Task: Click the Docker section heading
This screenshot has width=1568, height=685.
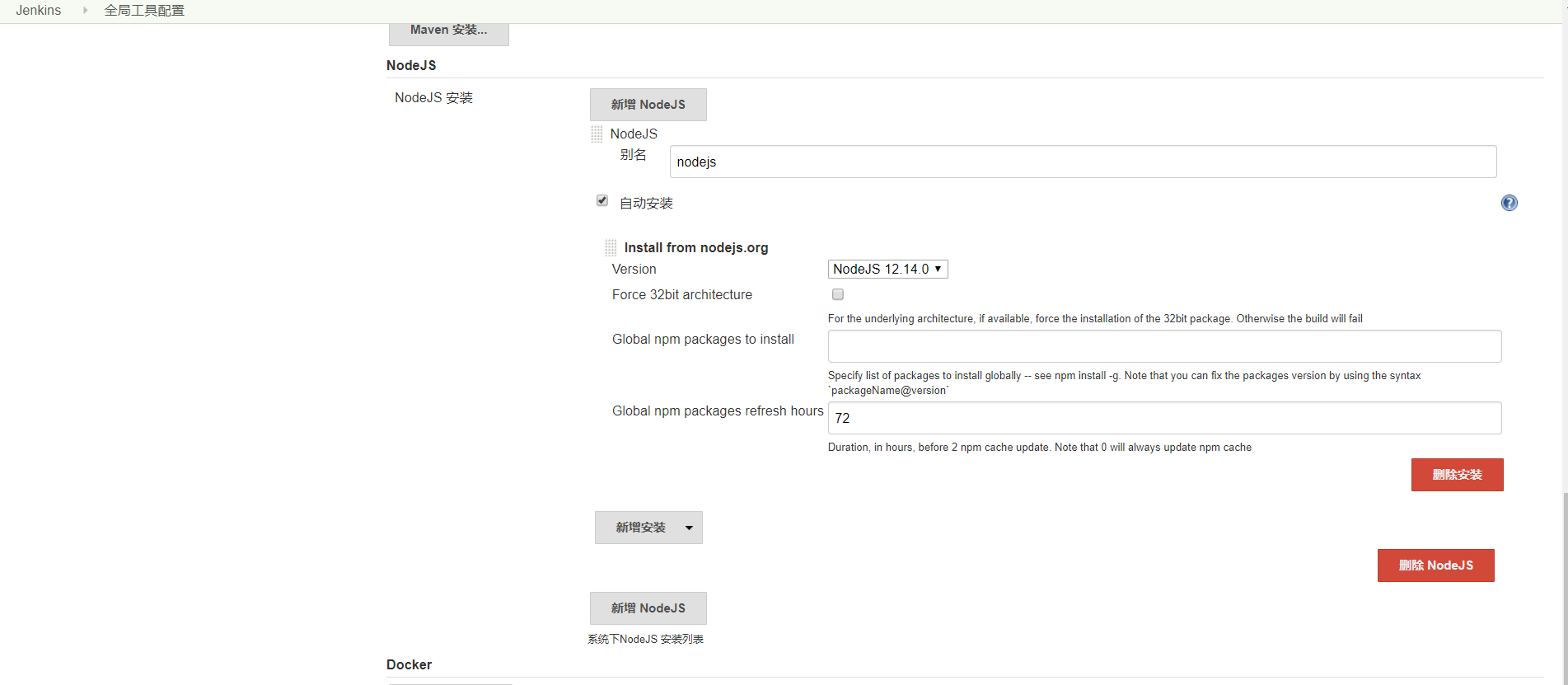Action: (410, 664)
